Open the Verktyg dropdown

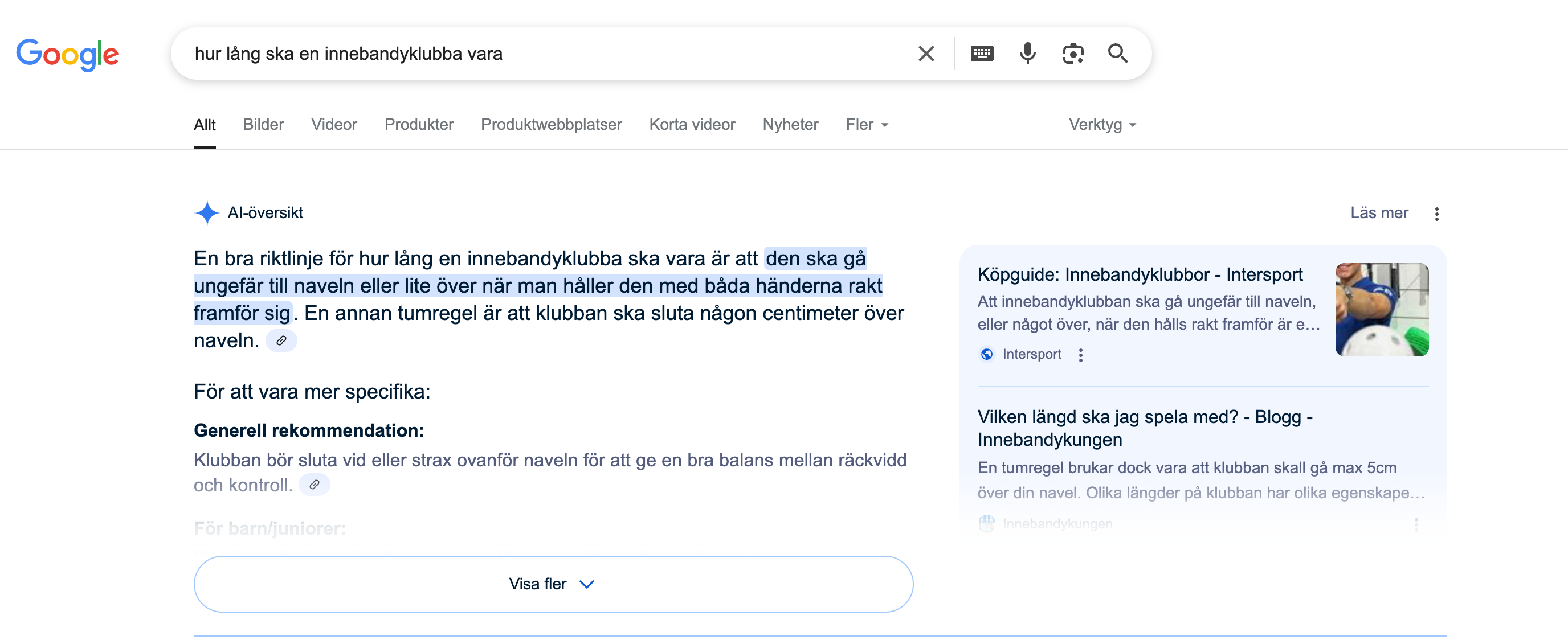click(1102, 125)
